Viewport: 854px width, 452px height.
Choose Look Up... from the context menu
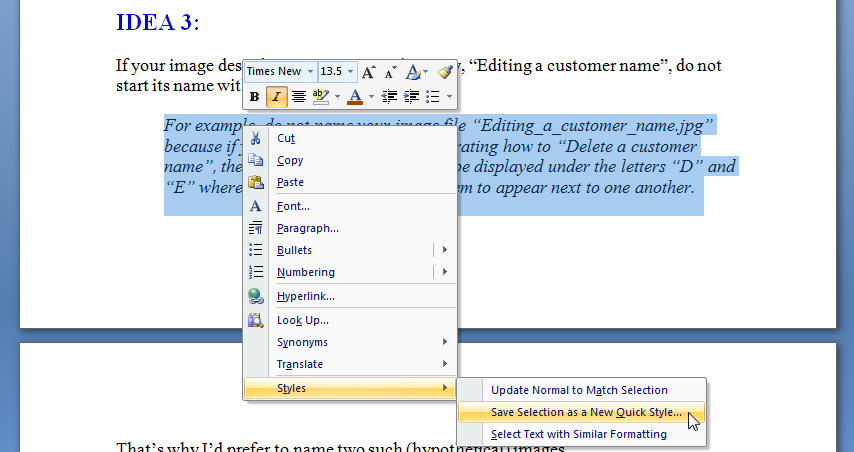pos(350,320)
